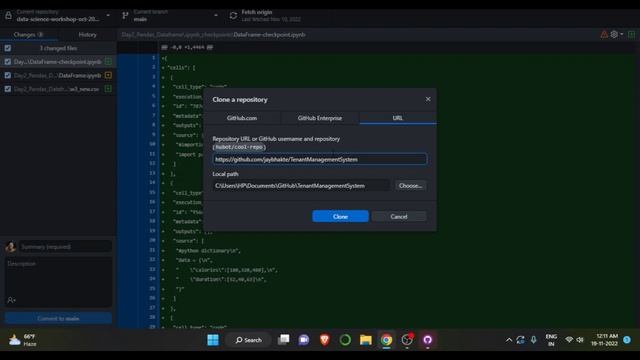Show hidden system tray icons chevron
640x360 pixels.
click(x=509, y=340)
